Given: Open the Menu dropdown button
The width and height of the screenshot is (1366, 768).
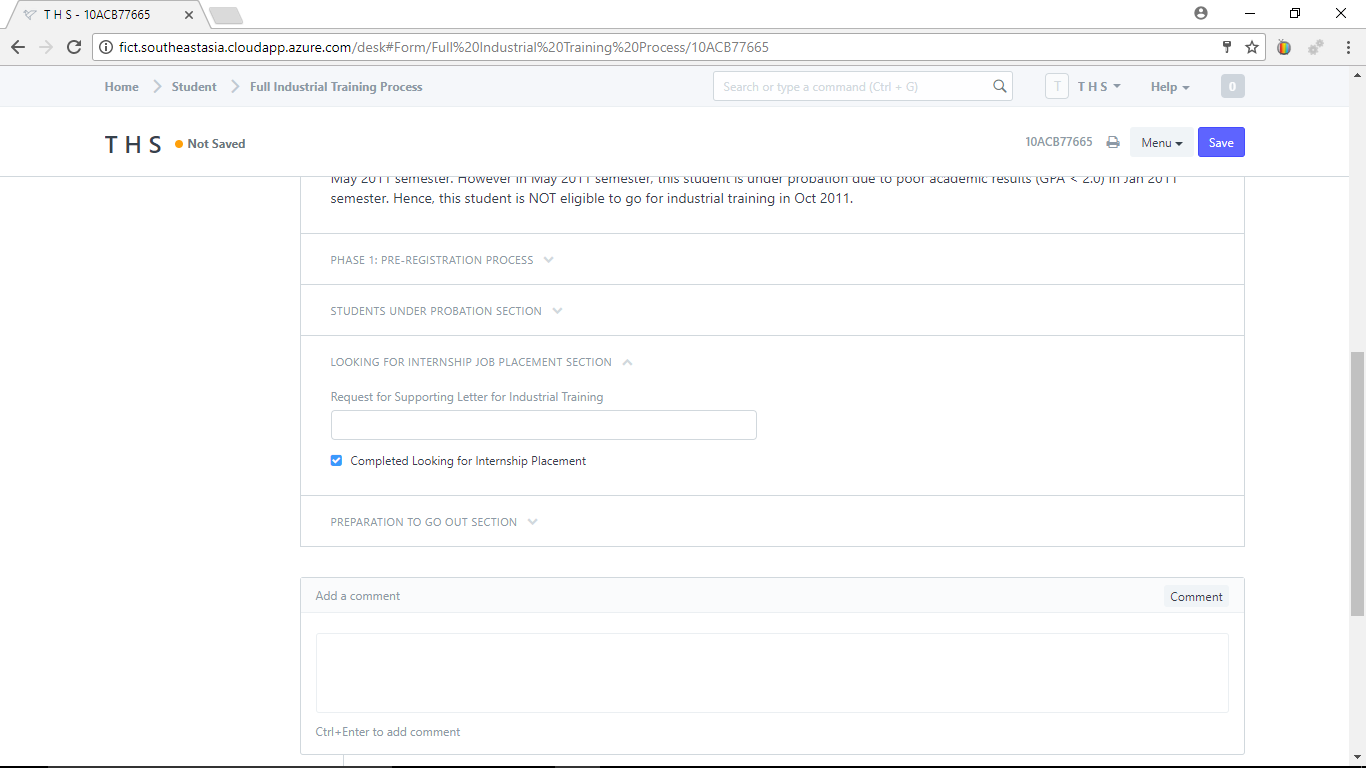Looking at the screenshot, I should point(1161,143).
